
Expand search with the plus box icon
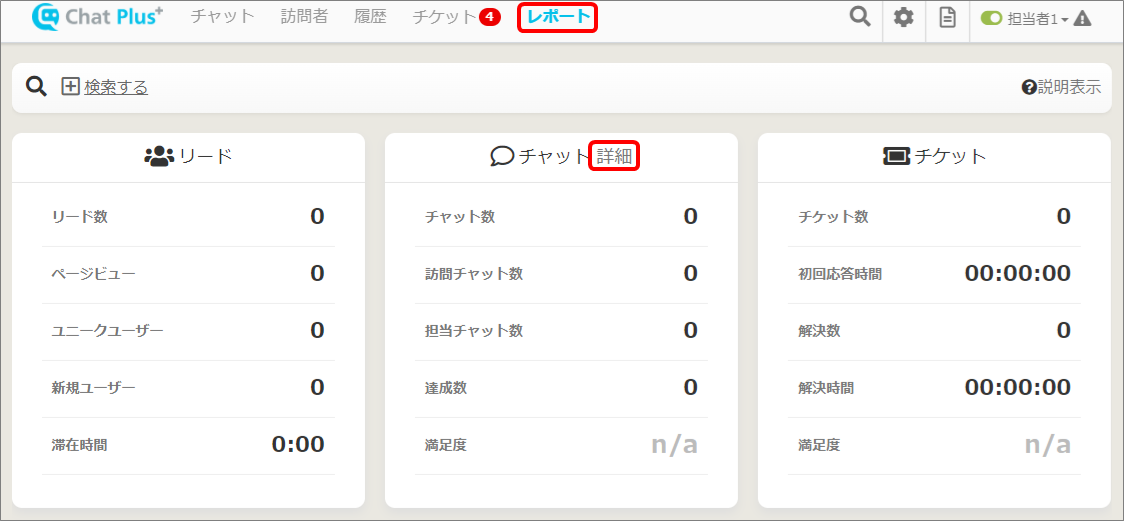click(x=70, y=87)
